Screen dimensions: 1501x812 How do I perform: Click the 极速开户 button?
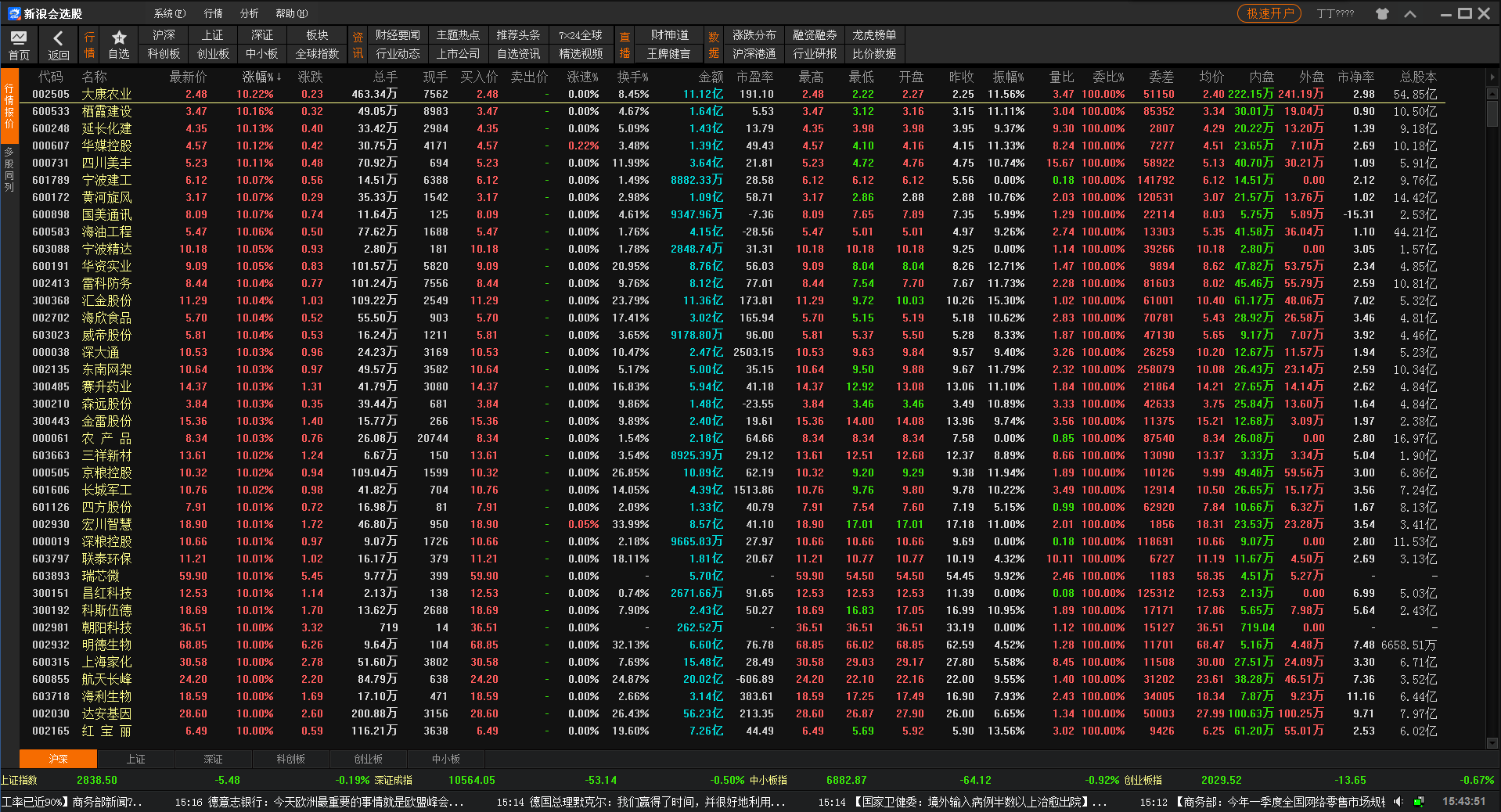tap(1269, 13)
